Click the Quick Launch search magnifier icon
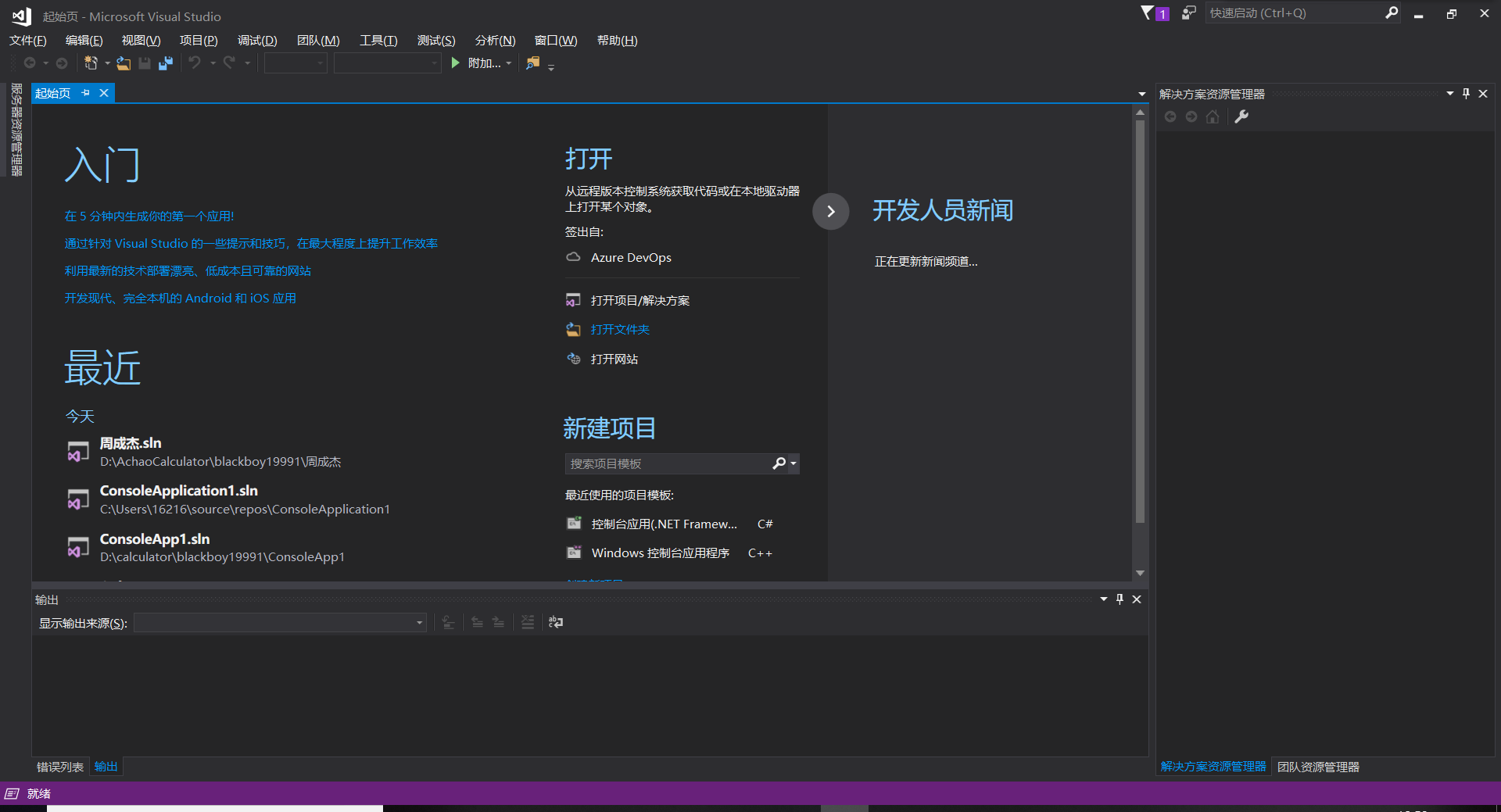The width and height of the screenshot is (1501, 812). (1392, 13)
